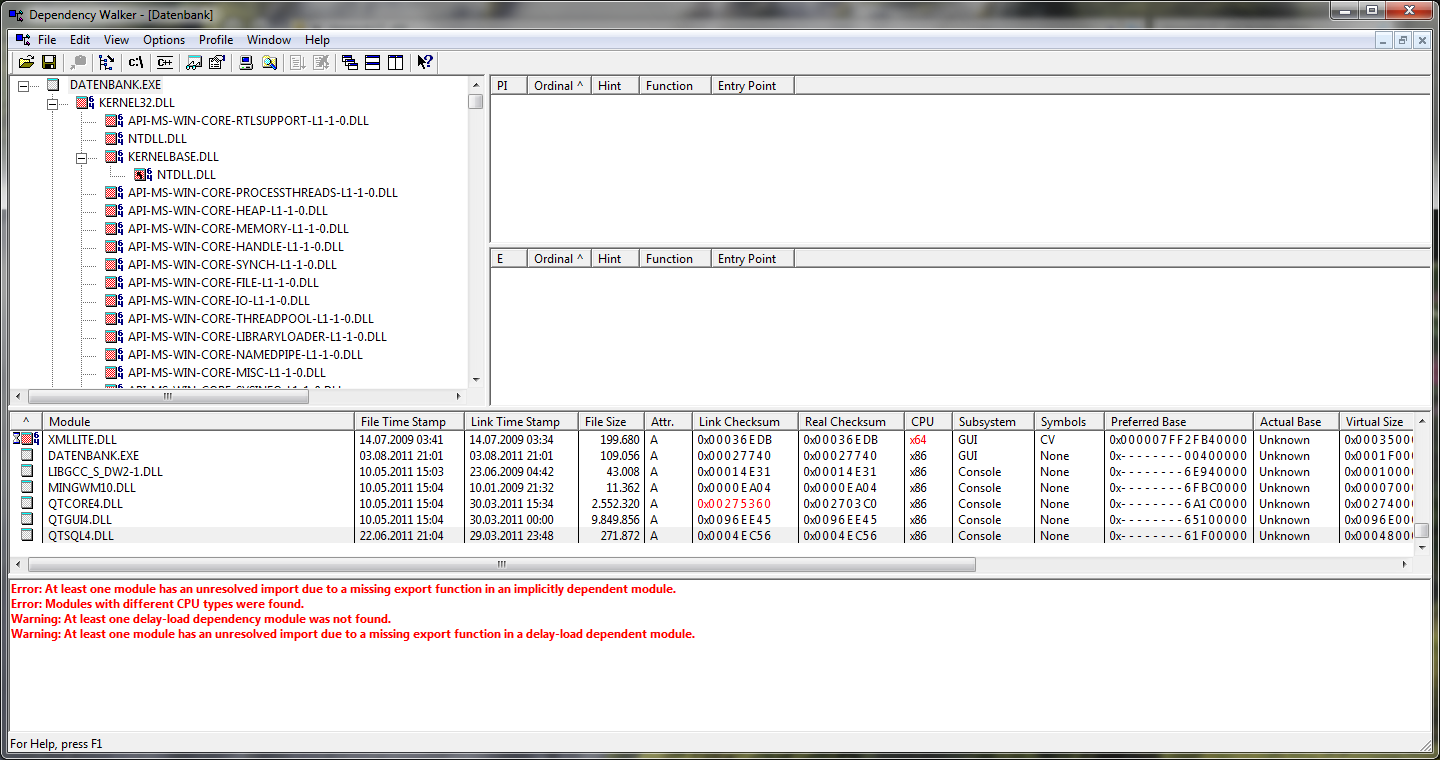This screenshot has width=1440, height=760.
Task: Collapse the KERNEL32.DLL tree node
Action: click(x=52, y=104)
